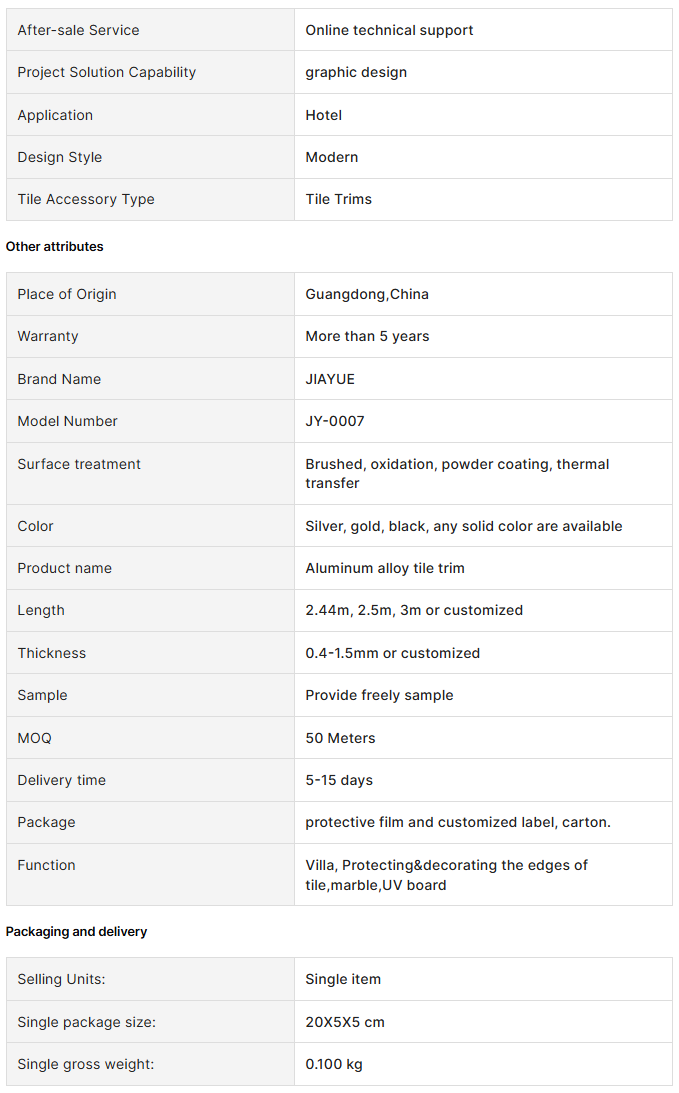The image size is (679, 1093).
Task: Click the 'Packaging and delivery' heading
Action: [77, 932]
